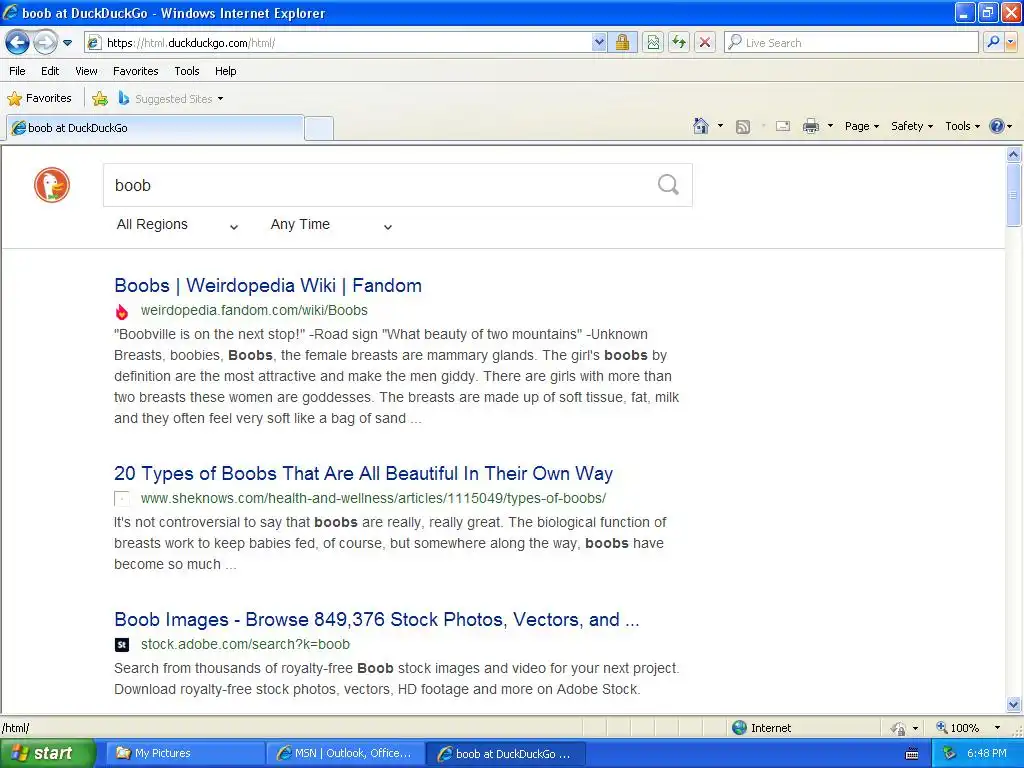Viewport: 1024px width, 768px height.
Task: Expand the Print options dropdown arrow
Action: 830,126
